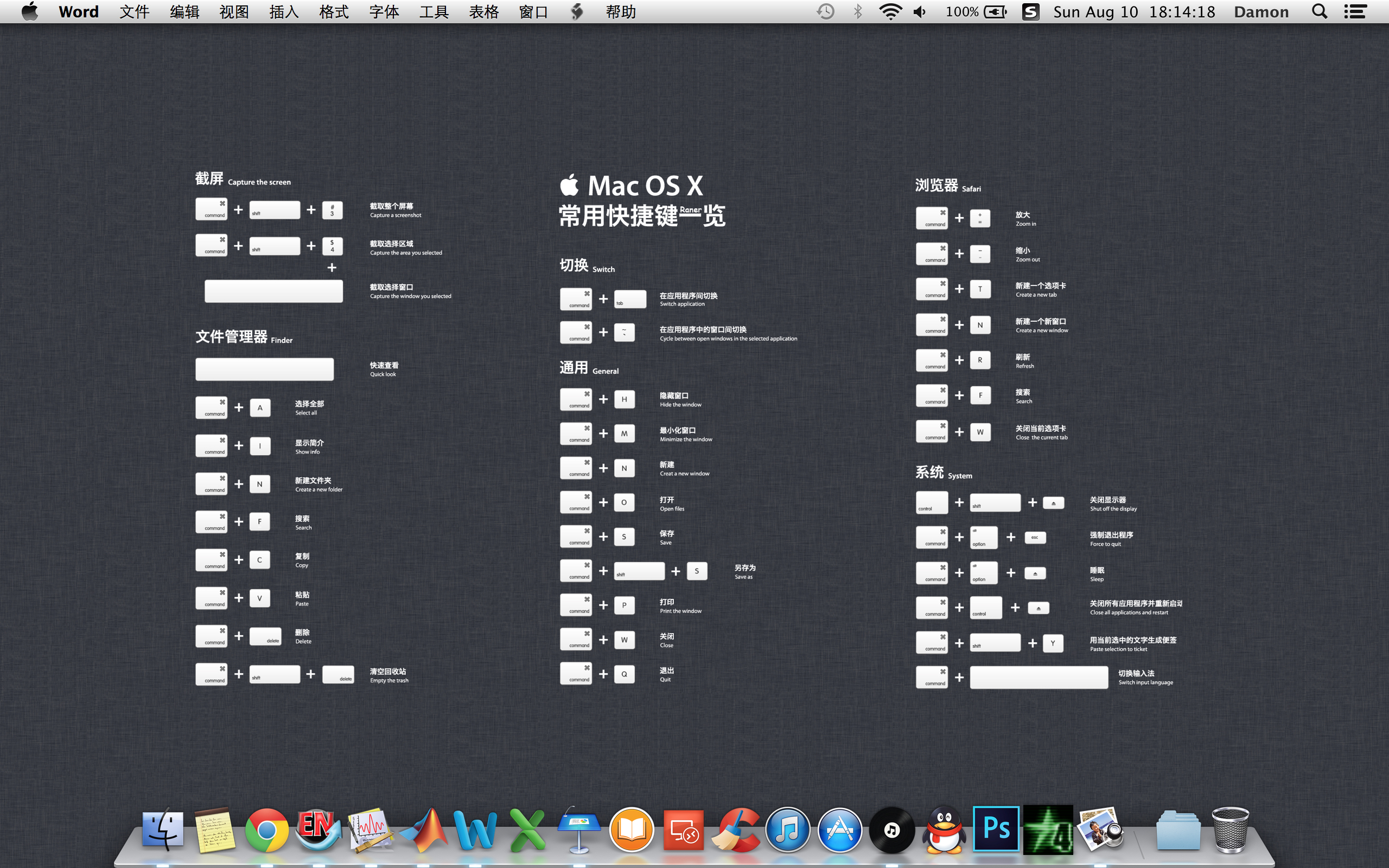Click the volume speaker icon

pyautogui.click(x=920, y=11)
